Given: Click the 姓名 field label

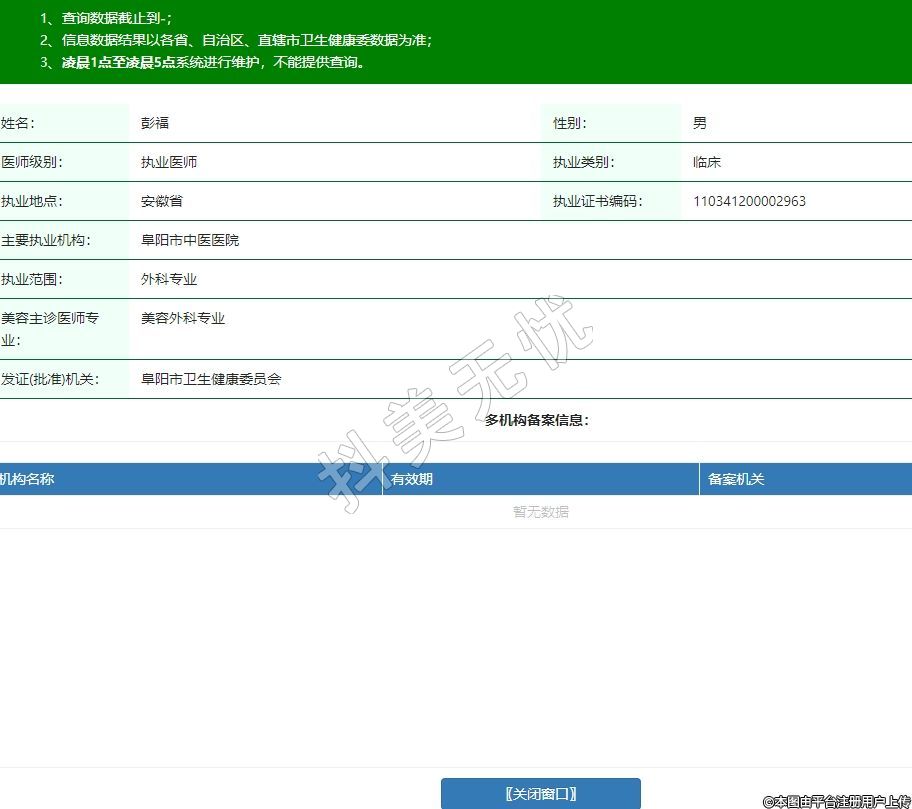Looking at the screenshot, I should click(18, 123).
